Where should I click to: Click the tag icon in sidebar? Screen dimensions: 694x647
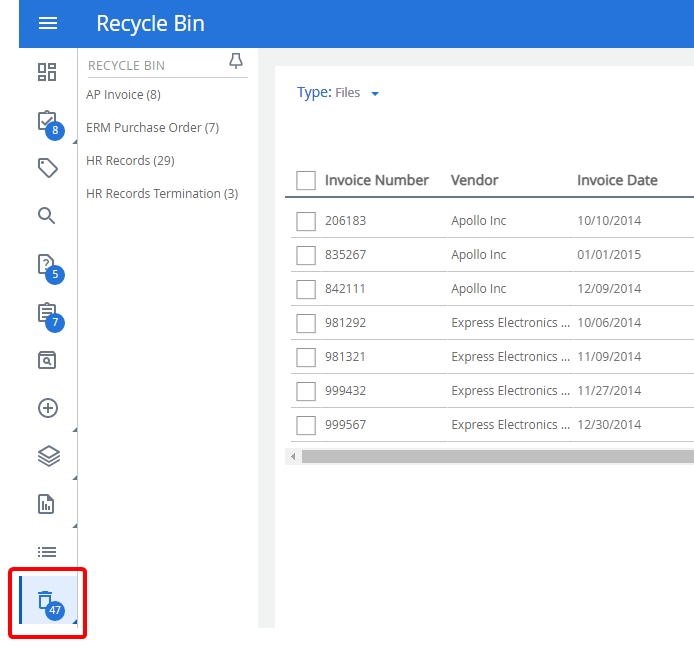click(47, 168)
